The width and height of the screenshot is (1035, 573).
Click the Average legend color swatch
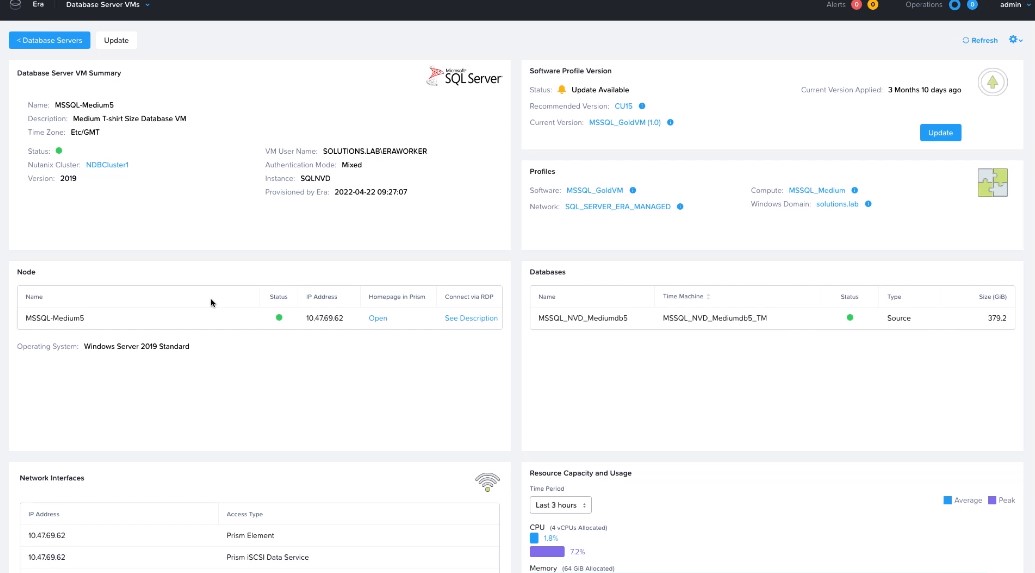(947, 500)
